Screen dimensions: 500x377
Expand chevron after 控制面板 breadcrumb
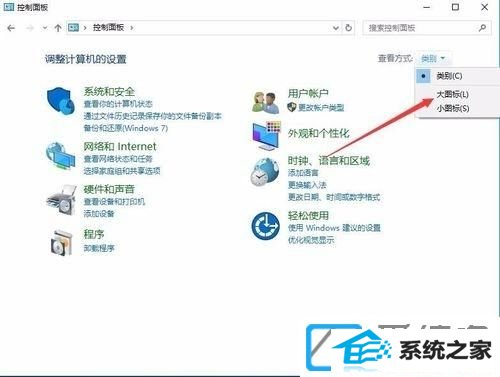[x=132, y=28]
